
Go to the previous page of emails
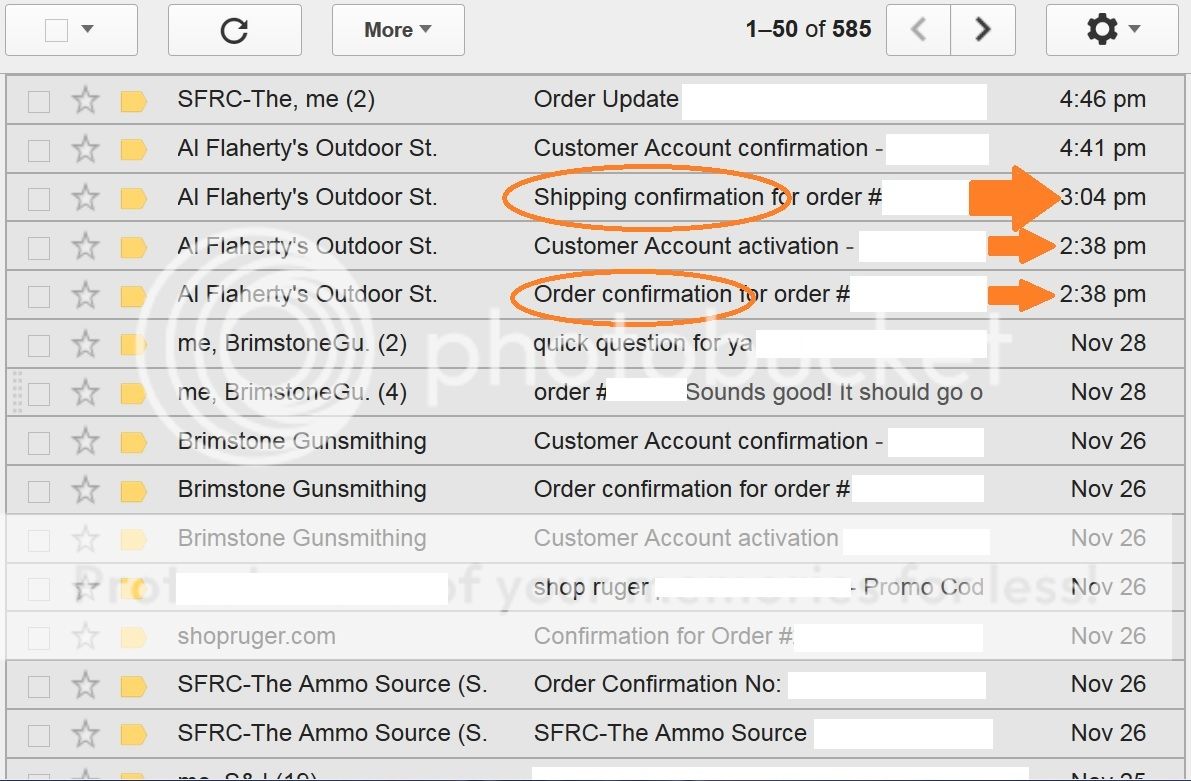click(918, 30)
